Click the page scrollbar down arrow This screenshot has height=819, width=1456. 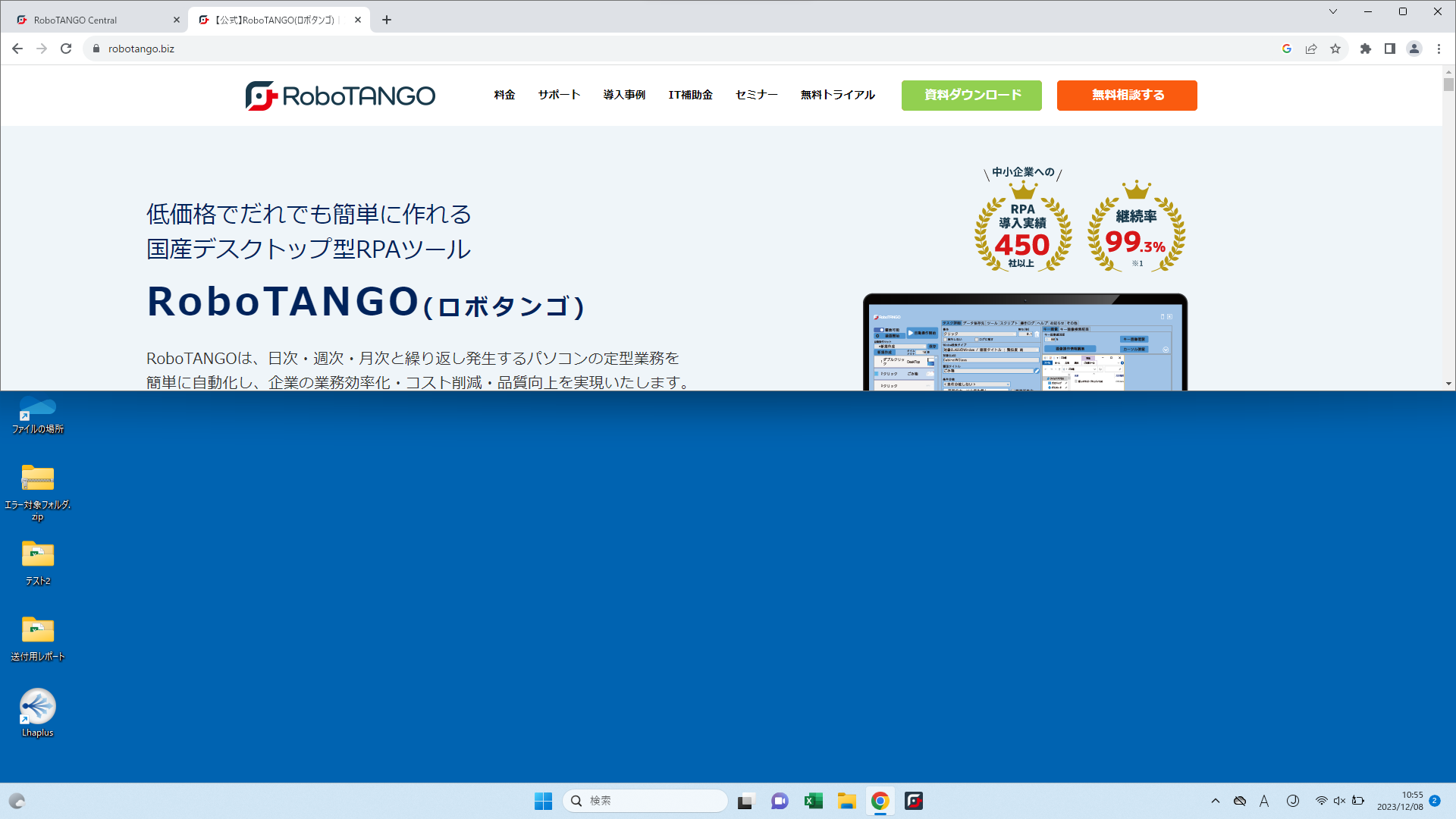pos(1449,383)
